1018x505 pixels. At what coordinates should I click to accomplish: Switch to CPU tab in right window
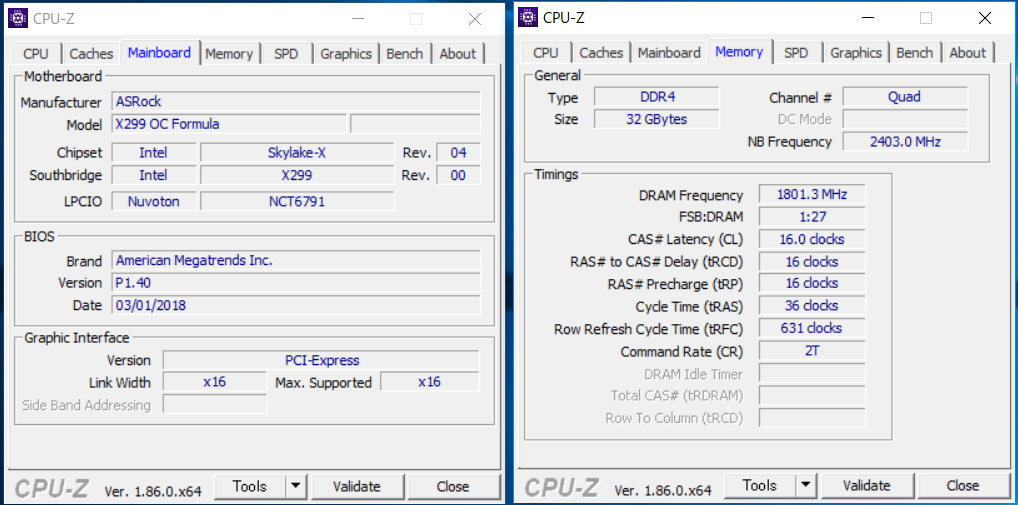(x=545, y=53)
